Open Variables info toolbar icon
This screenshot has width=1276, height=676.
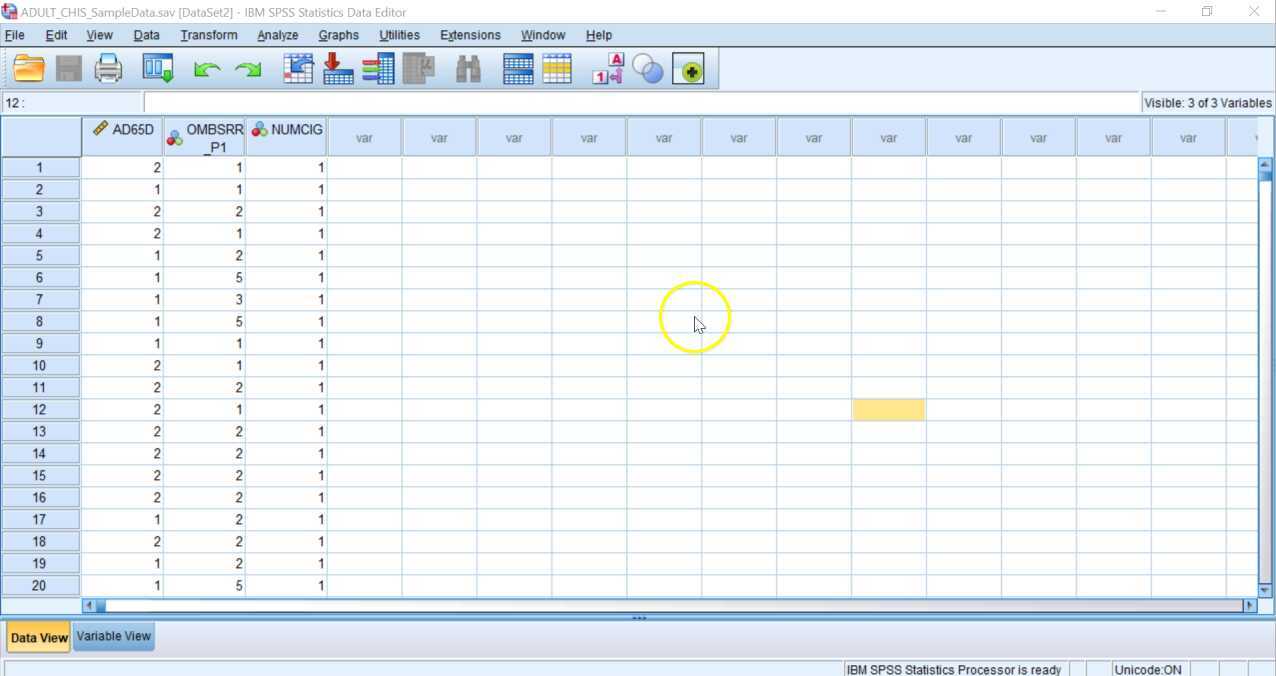point(378,69)
